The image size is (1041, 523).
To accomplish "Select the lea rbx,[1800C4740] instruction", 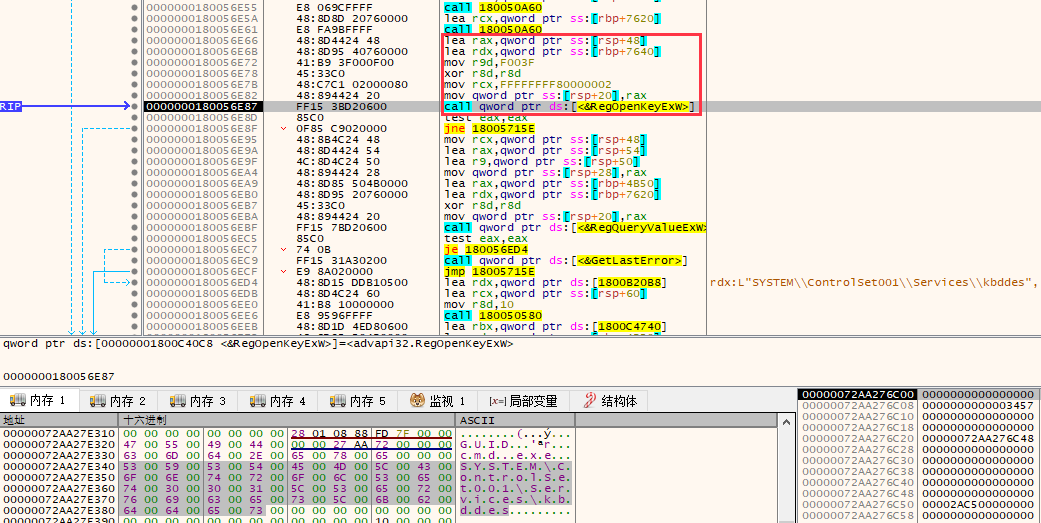I will (555, 327).
